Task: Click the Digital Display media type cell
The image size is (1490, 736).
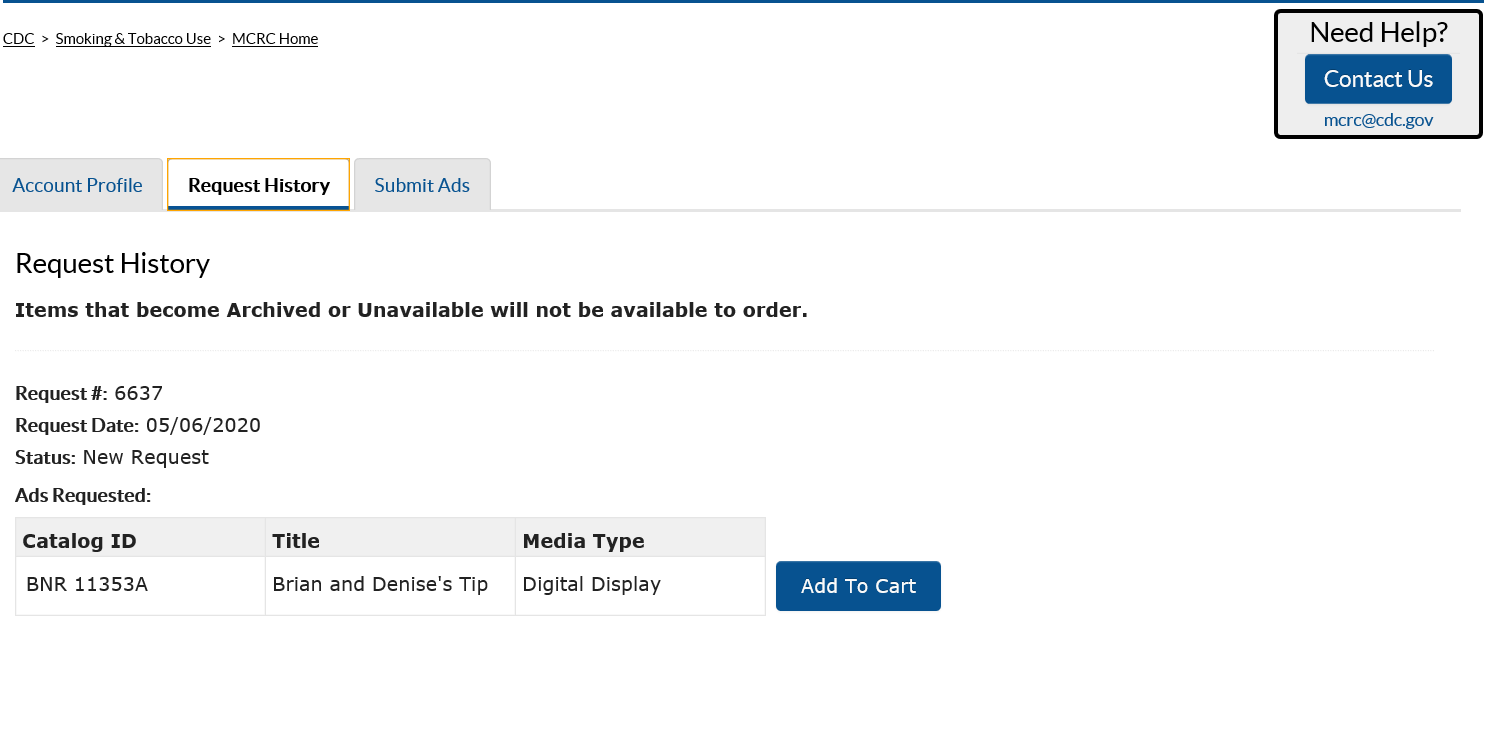Action: click(x=592, y=584)
